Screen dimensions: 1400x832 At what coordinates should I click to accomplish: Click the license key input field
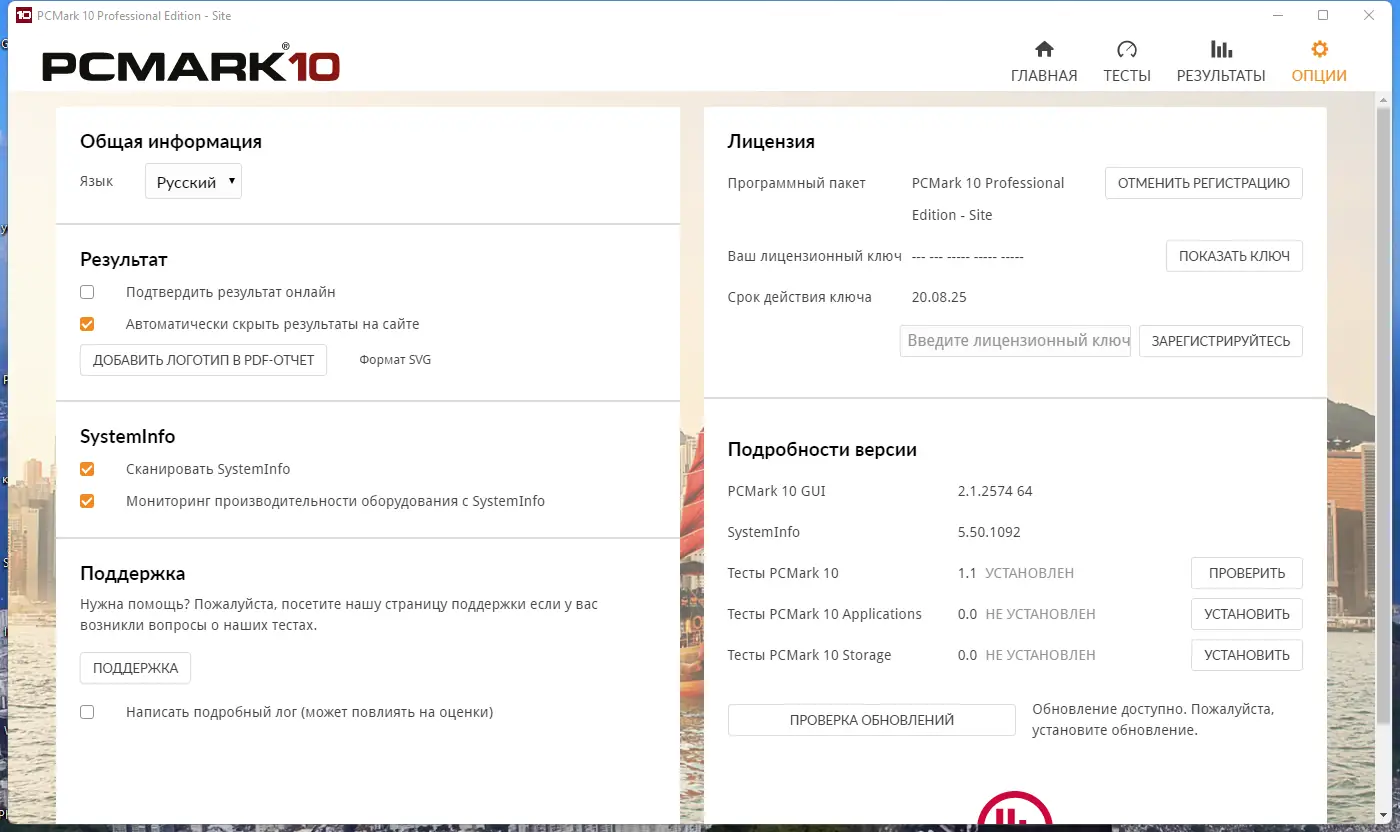(1013, 341)
